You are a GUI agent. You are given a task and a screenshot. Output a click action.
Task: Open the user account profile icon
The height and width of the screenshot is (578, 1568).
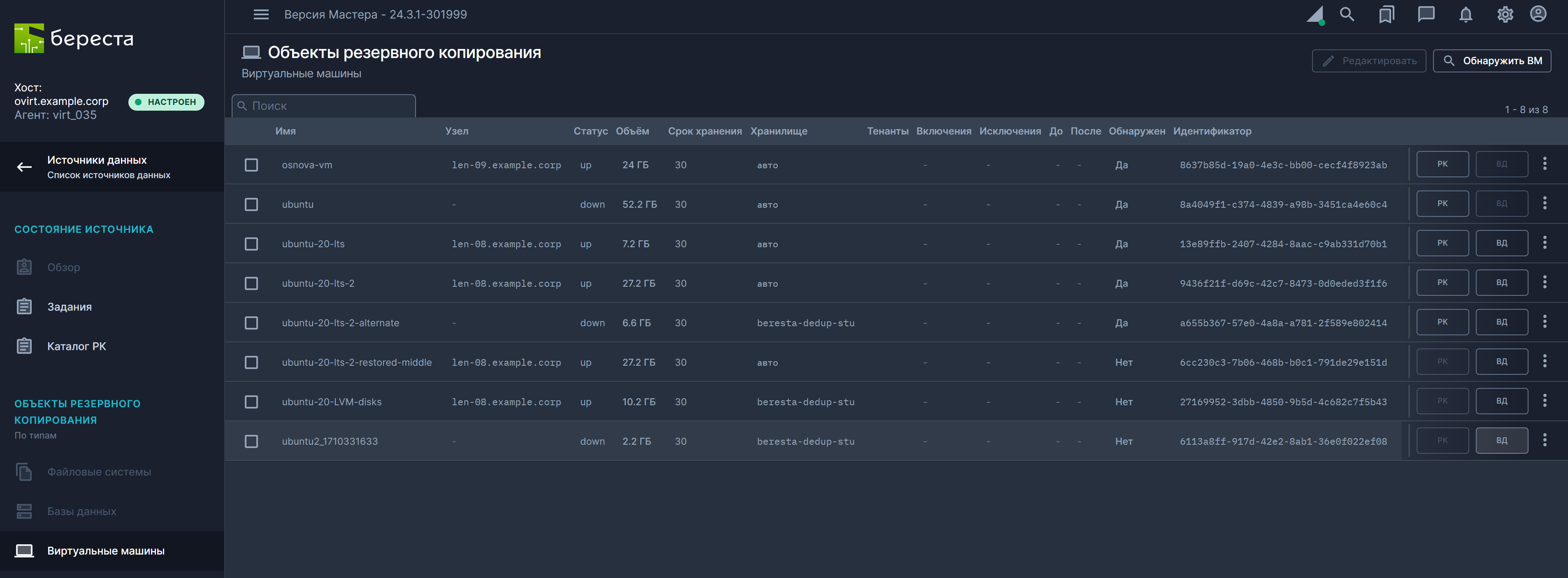pos(1538,14)
